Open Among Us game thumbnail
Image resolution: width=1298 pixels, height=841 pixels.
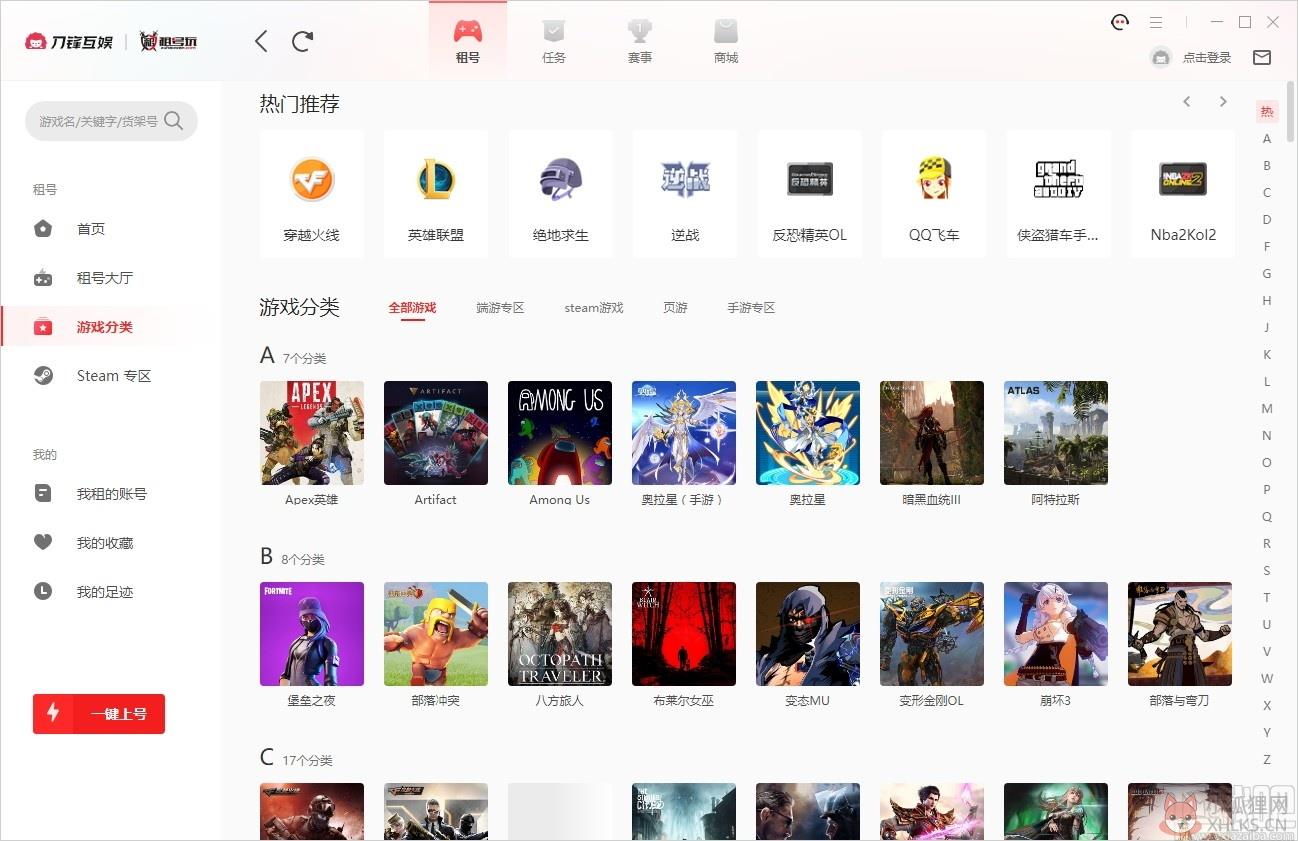(560, 433)
